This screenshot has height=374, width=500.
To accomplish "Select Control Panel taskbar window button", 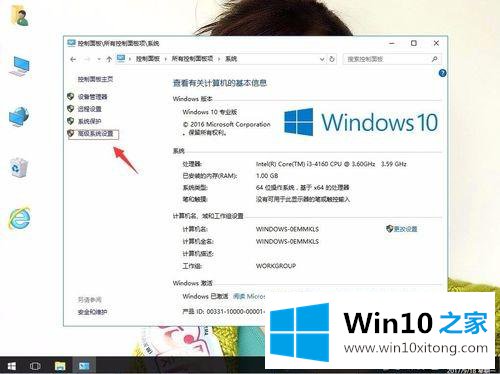I will [84, 366].
